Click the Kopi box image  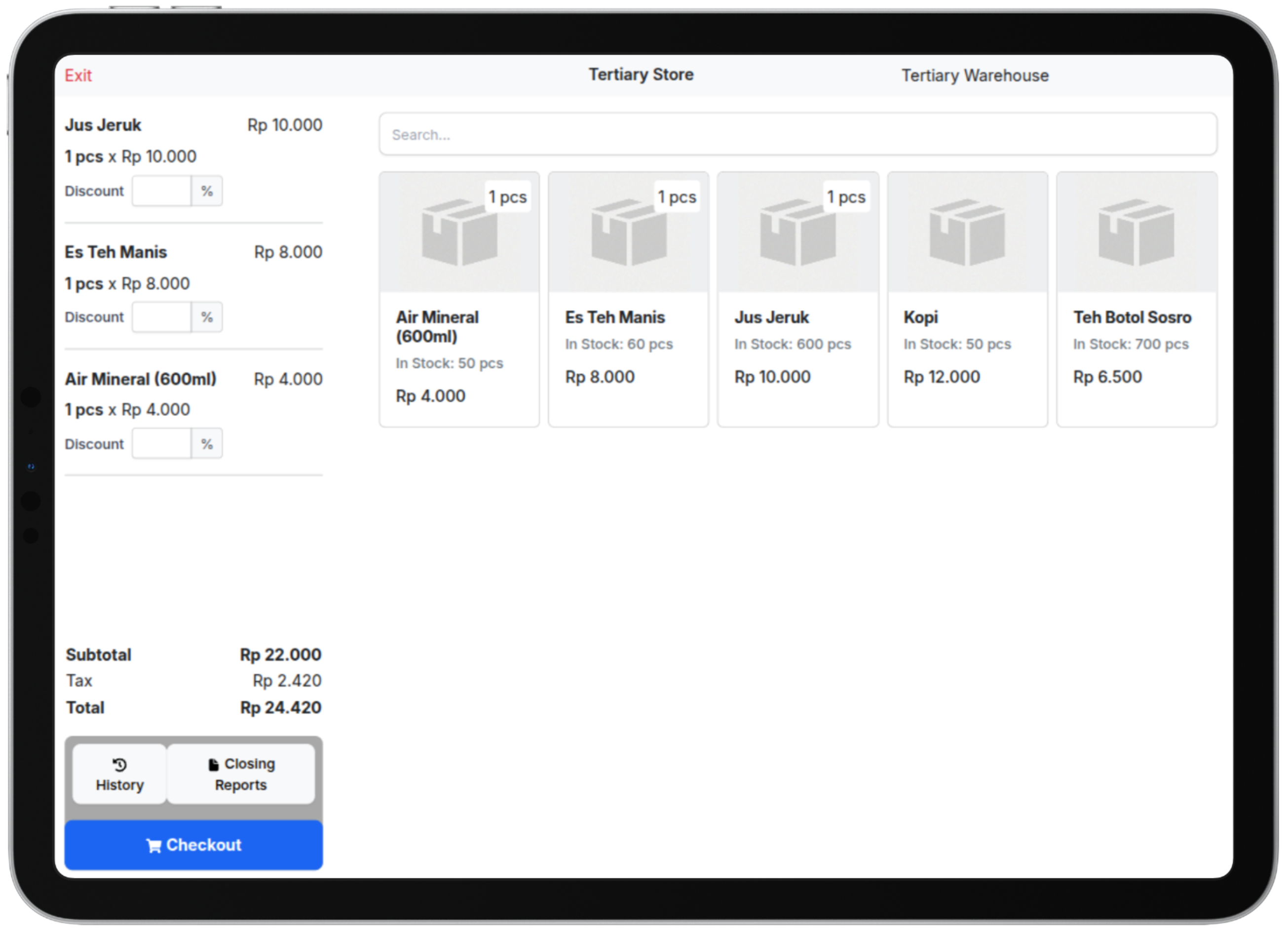click(967, 232)
